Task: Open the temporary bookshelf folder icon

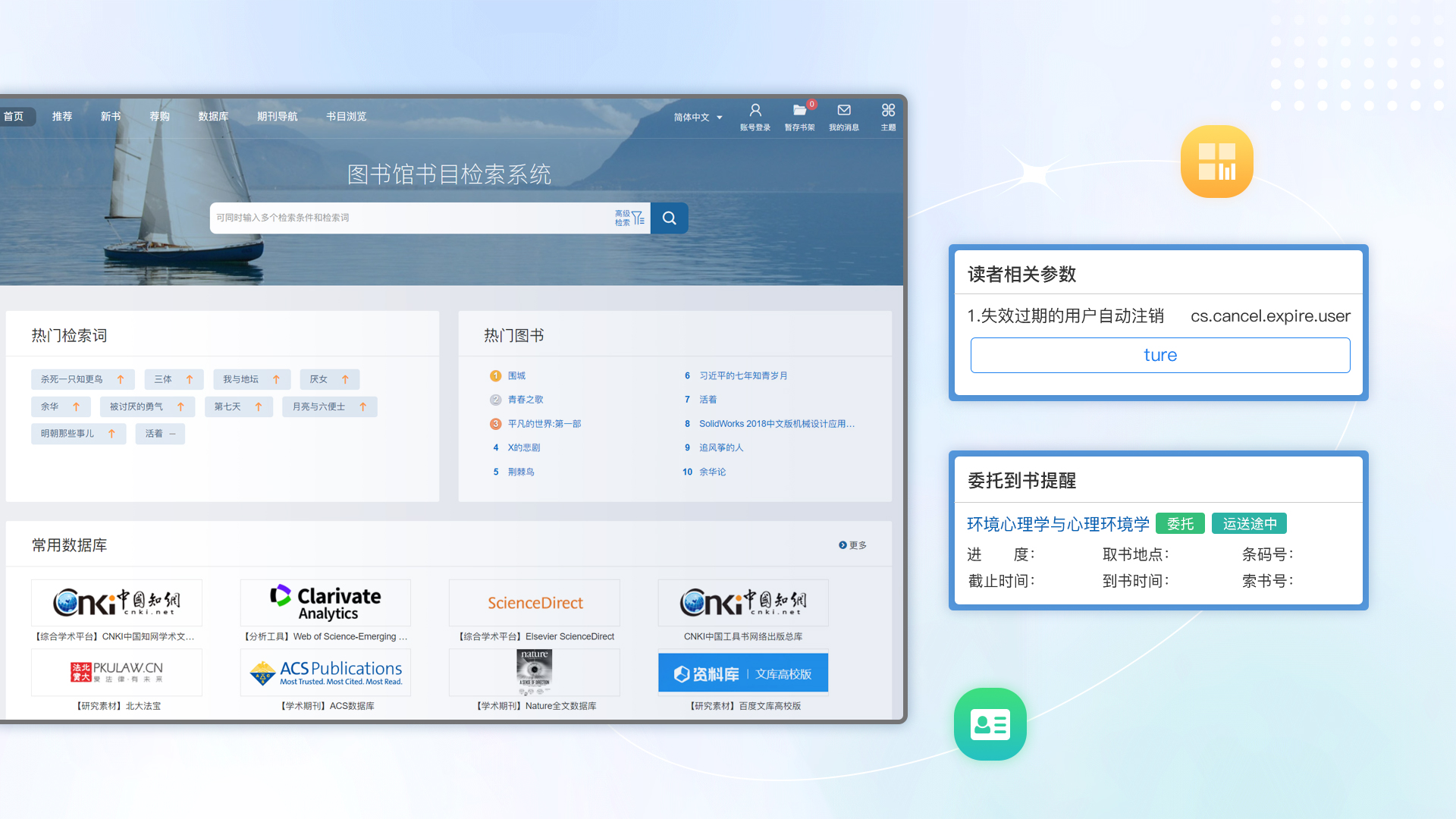Action: [799, 111]
